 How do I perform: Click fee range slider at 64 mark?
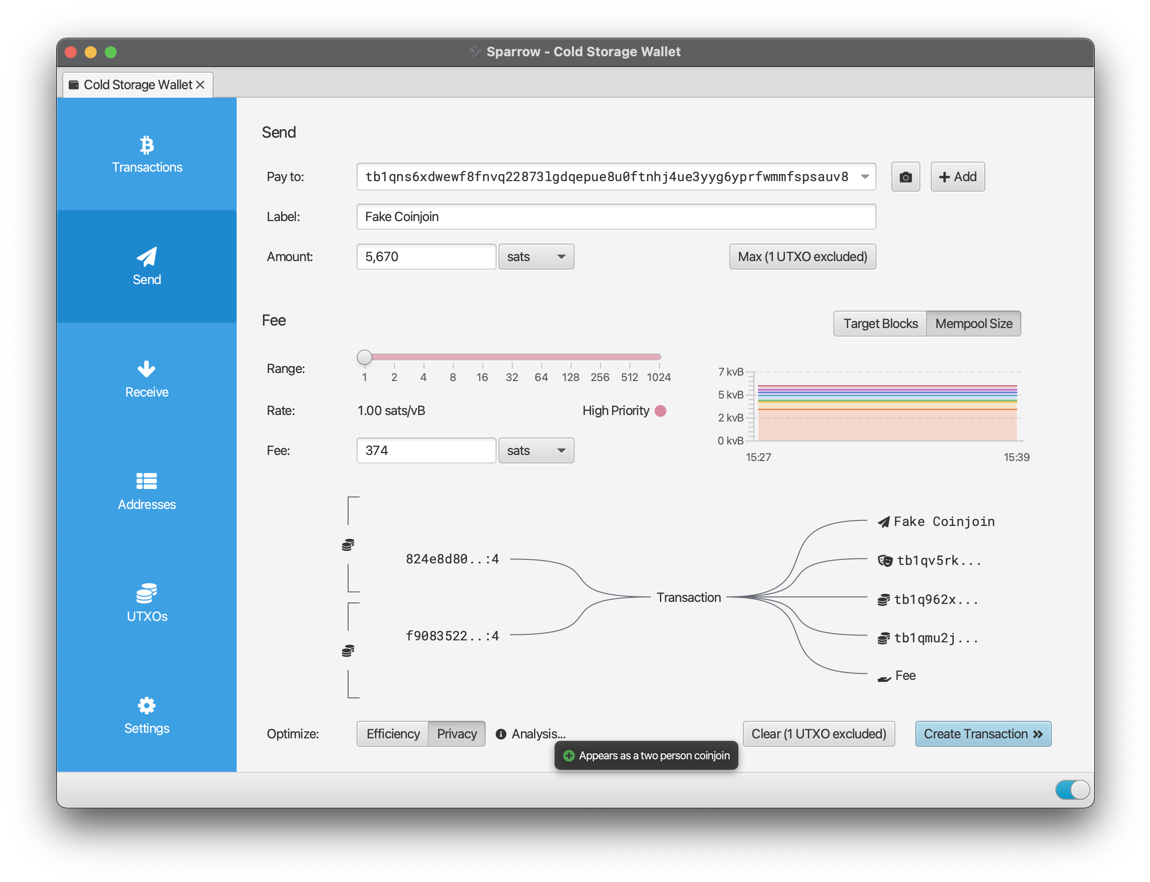pyautogui.click(x=541, y=358)
